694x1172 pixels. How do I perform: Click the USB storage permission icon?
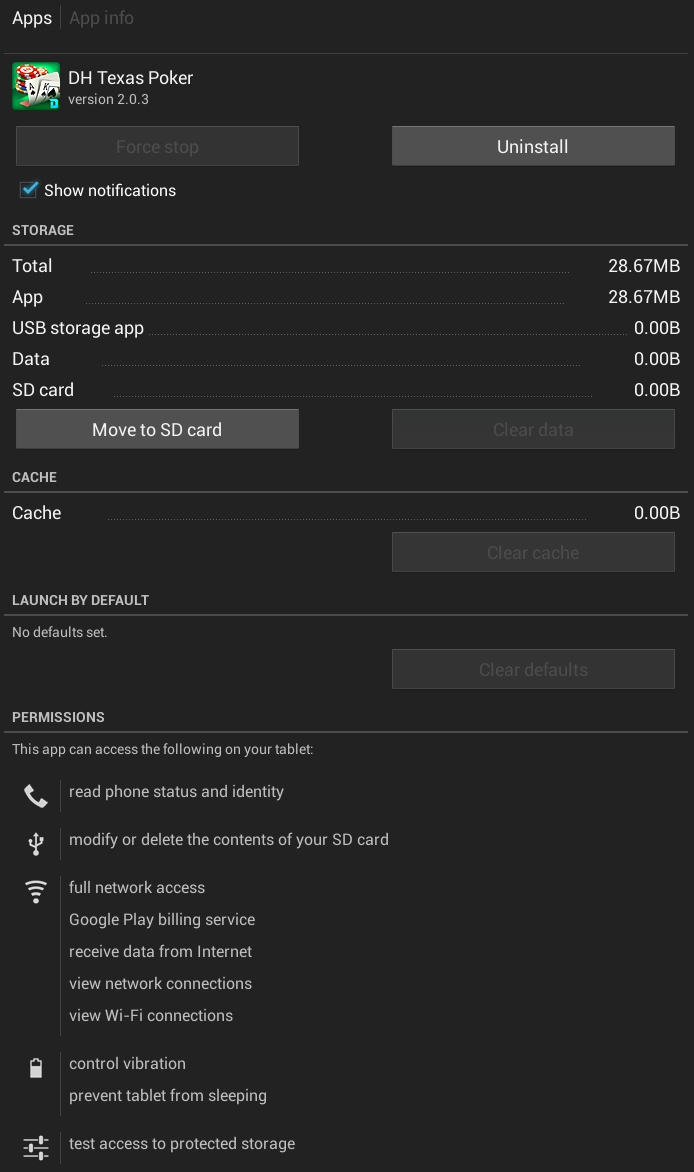click(36, 843)
